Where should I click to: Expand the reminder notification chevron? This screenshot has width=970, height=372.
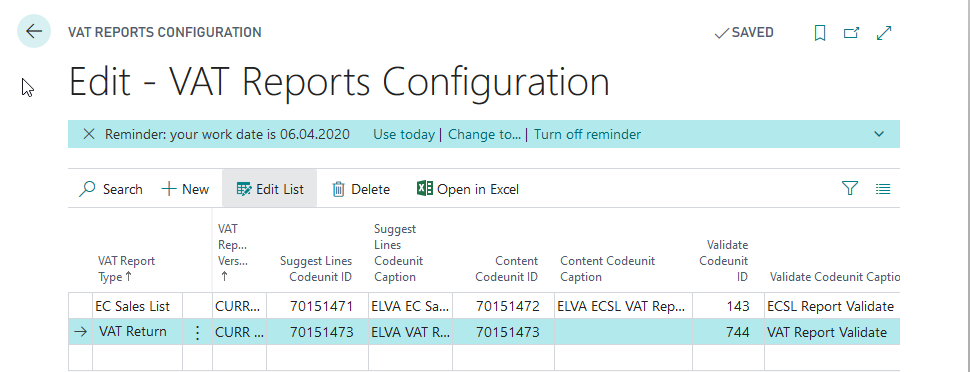tap(879, 134)
